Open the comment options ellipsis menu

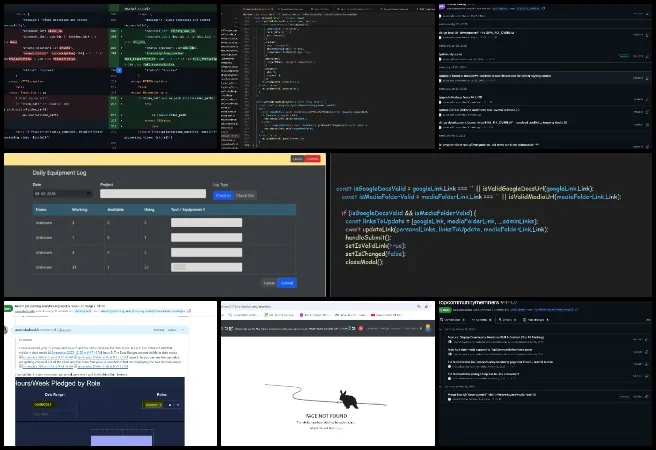(x=182, y=330)
